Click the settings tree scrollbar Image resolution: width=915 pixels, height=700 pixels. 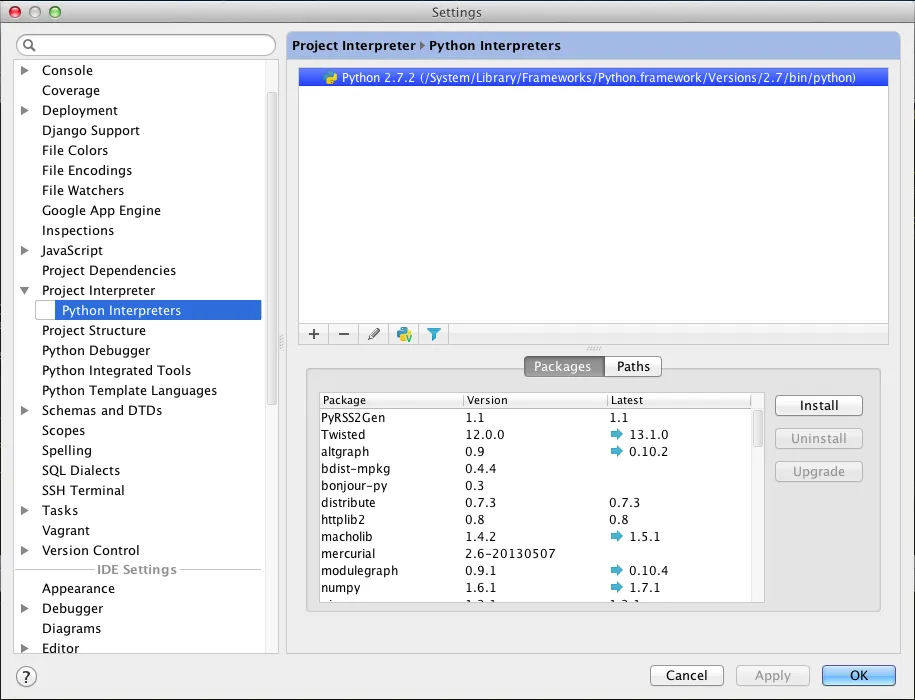click(271, 248)
